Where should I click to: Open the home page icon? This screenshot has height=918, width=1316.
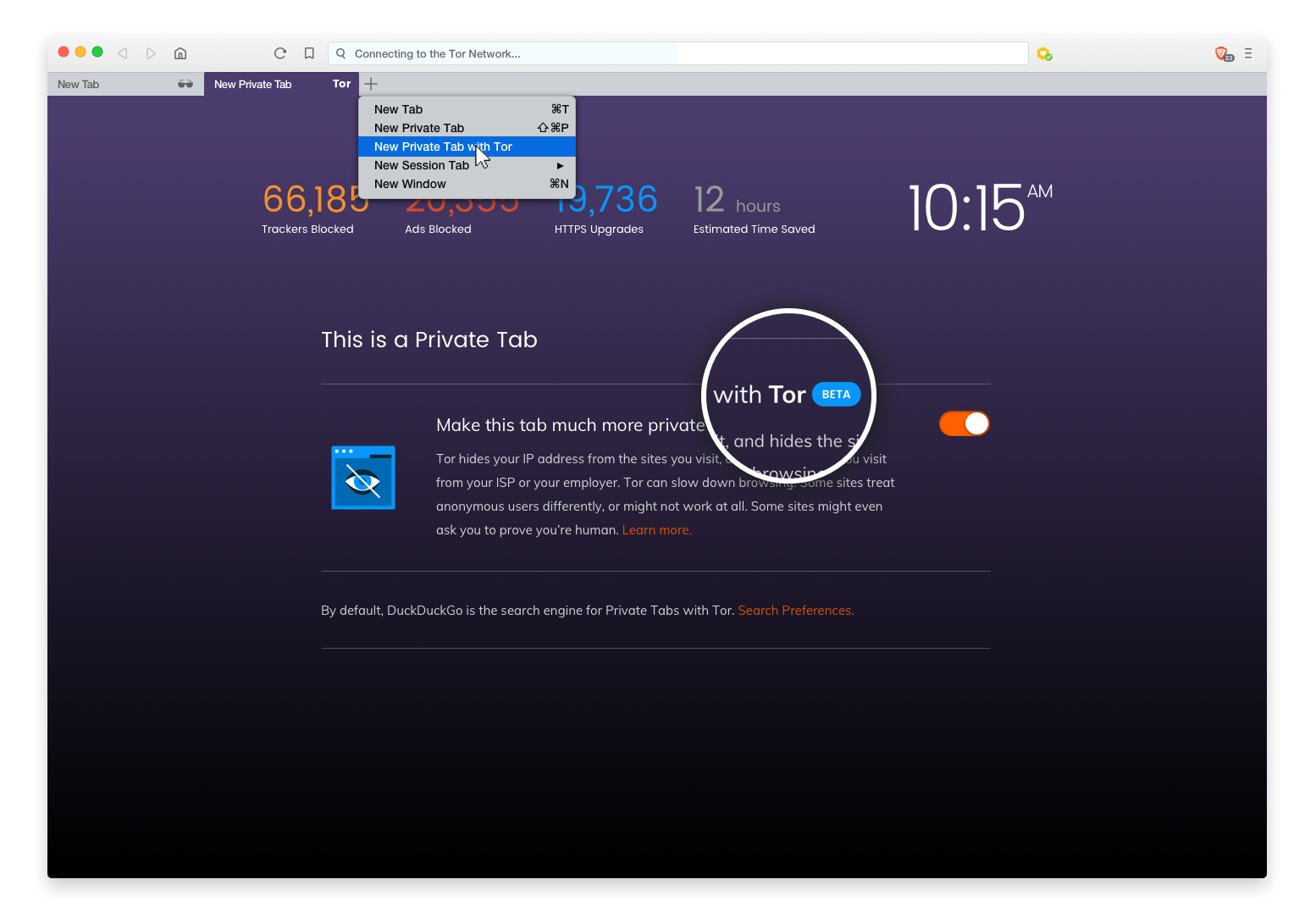point(180,53)
